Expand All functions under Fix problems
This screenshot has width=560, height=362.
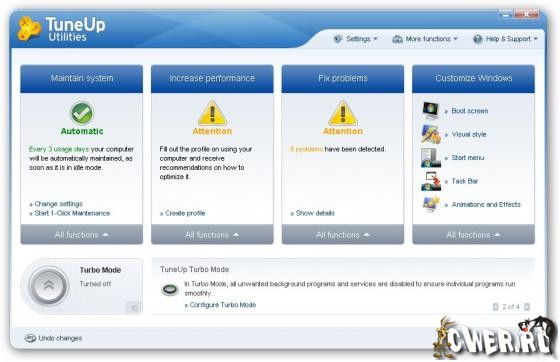(x=342, y=235)
